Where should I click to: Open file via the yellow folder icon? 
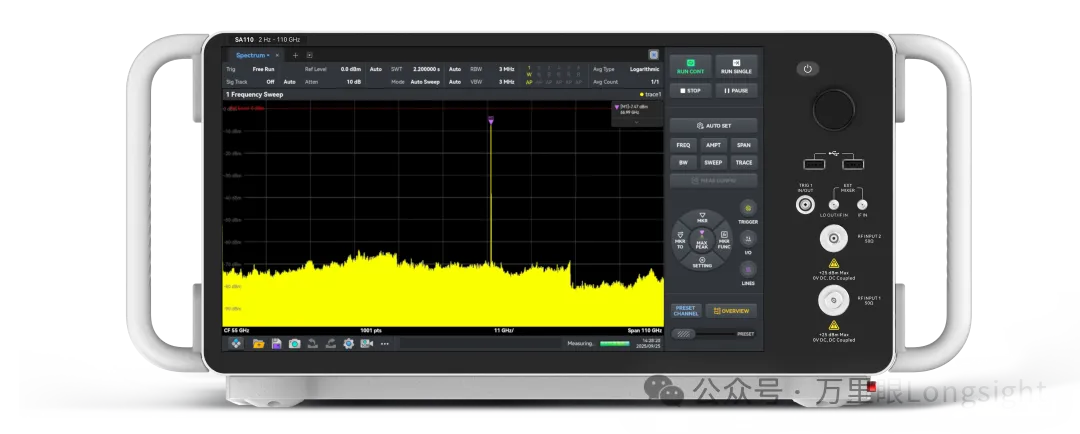[258, 343]
